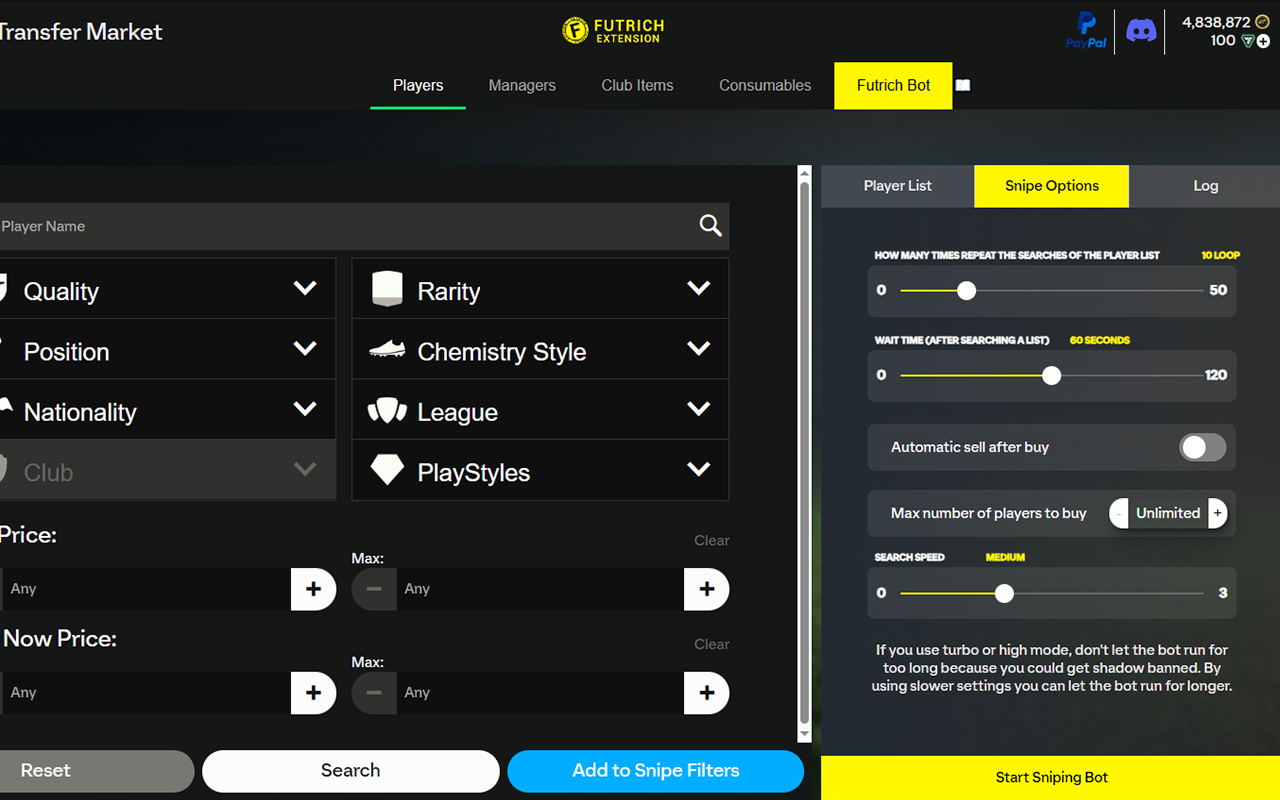Image resolution: width=1280 pixels, height=800 pixels.
Task: Increase the Max bid price with plus
Action: (x=706, y=589)
